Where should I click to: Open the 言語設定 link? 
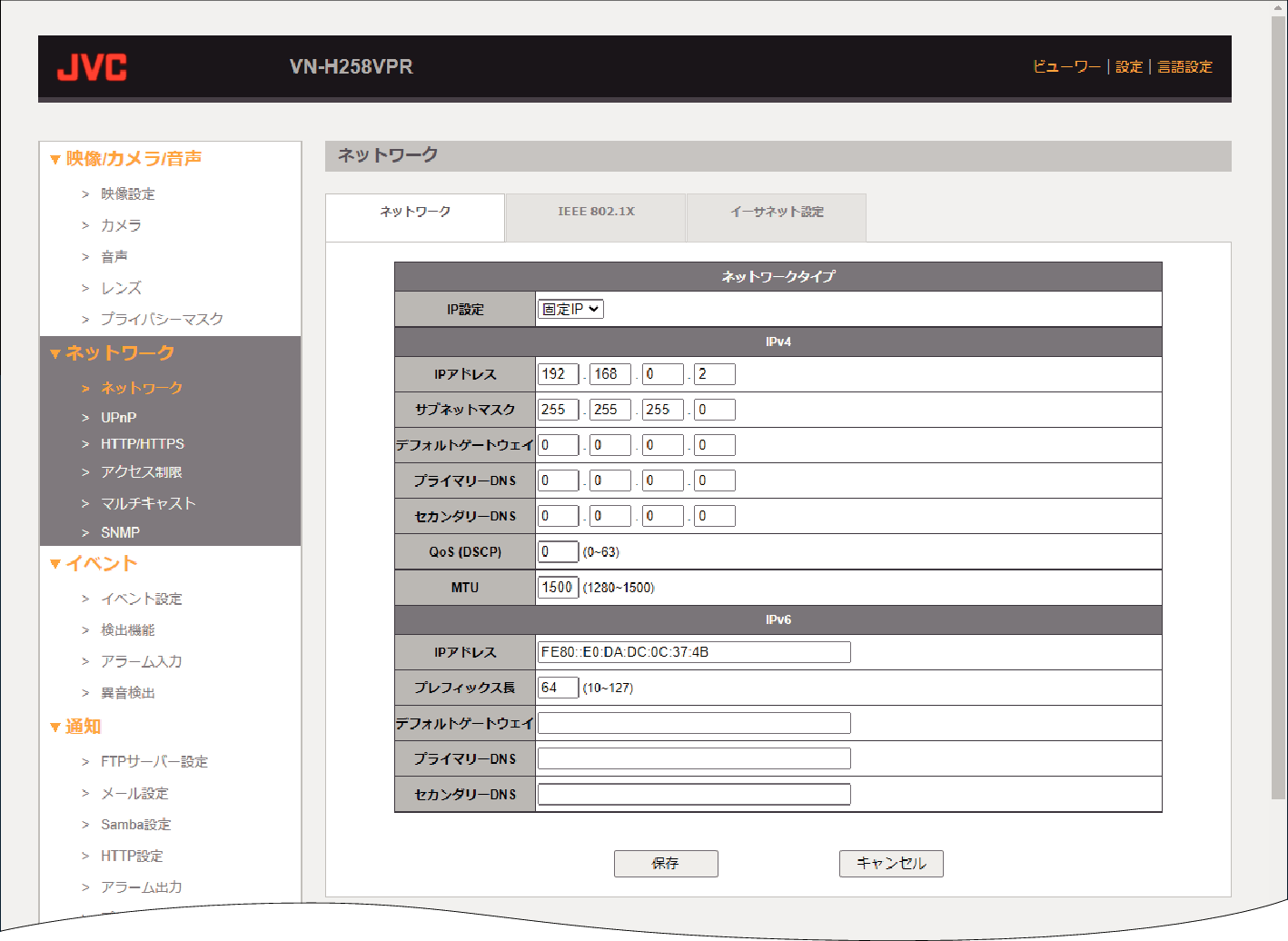click(1184, 67)
